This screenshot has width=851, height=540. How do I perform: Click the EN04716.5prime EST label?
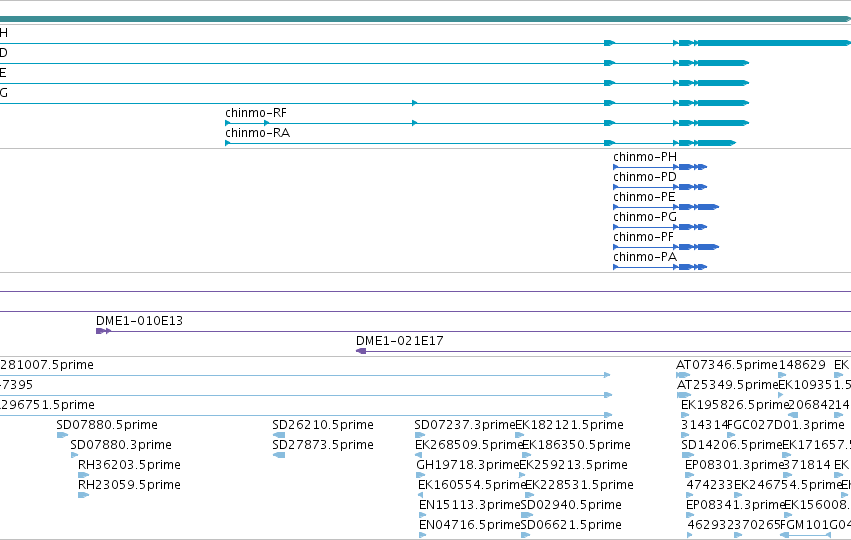pos(469,525)
